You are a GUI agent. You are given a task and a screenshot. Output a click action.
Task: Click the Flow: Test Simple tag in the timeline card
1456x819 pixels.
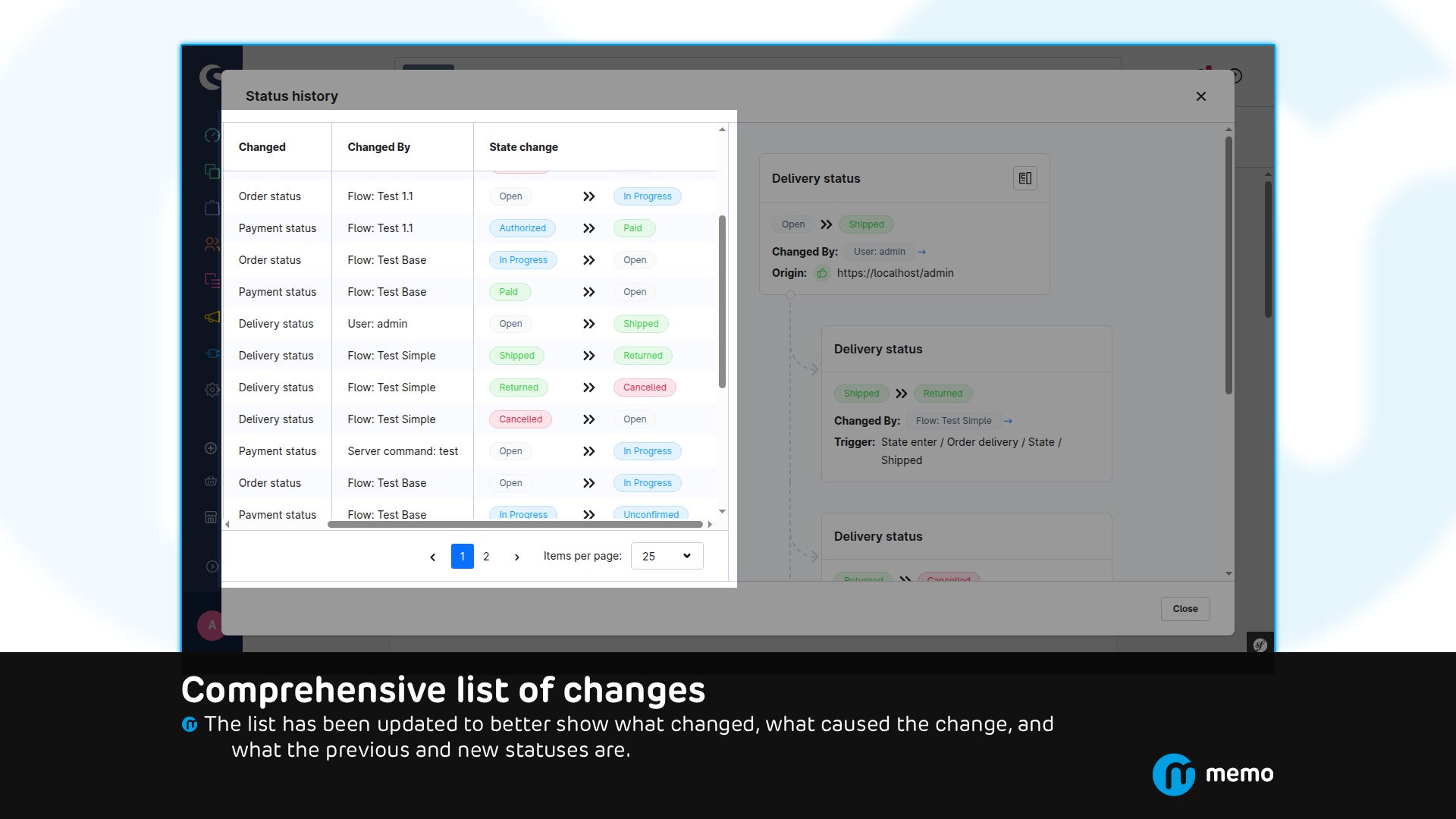click(953, 421)
